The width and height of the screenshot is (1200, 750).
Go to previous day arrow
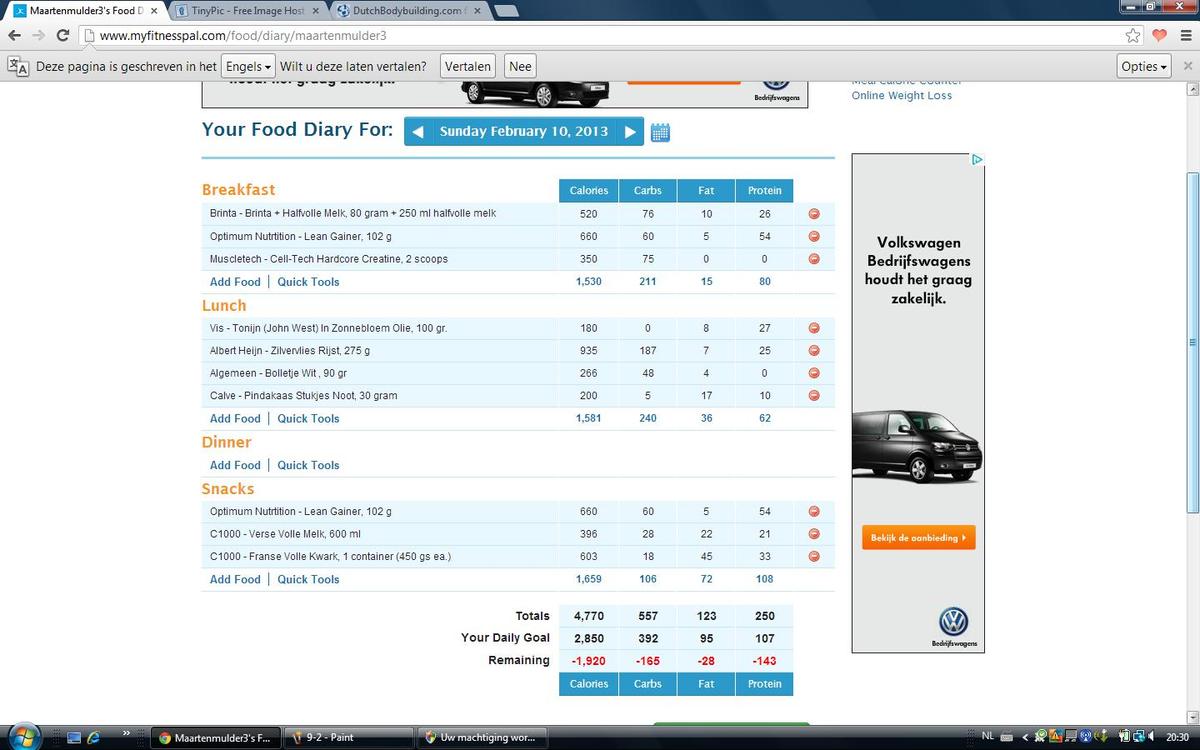418,132
